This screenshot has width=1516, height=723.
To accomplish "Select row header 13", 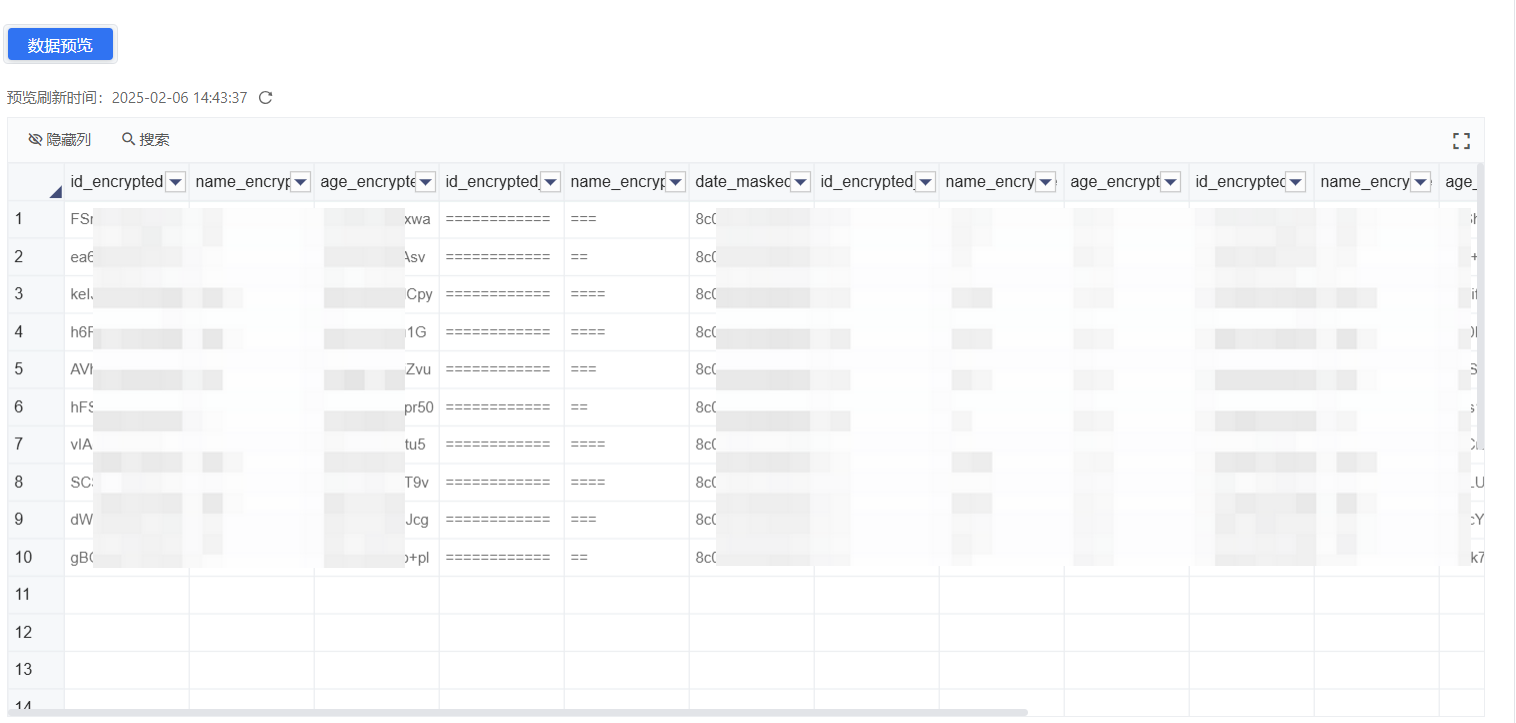I will pyautogui.click(x=36, y=669).
